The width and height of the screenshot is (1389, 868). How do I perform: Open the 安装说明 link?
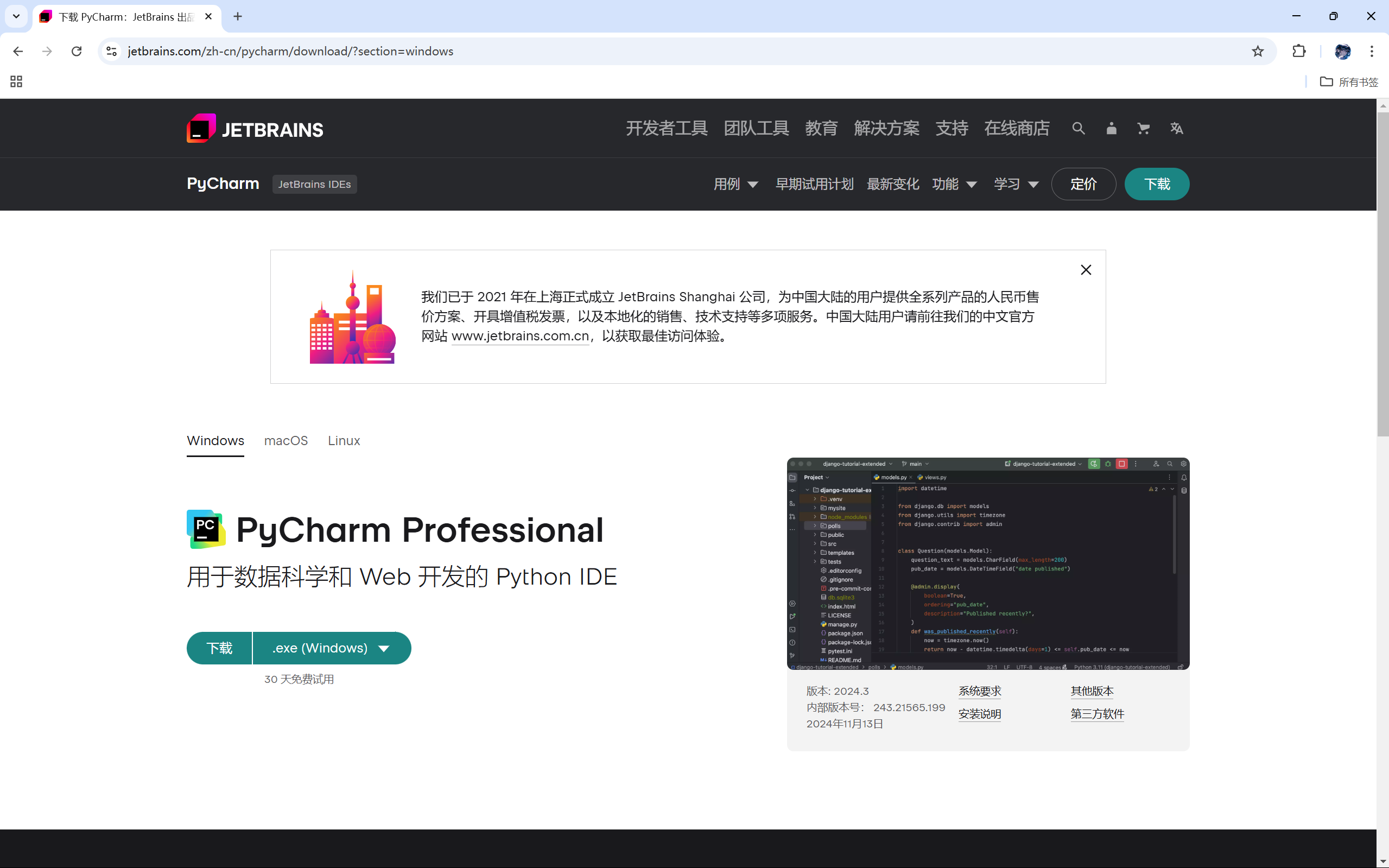(x=980, y=714)
